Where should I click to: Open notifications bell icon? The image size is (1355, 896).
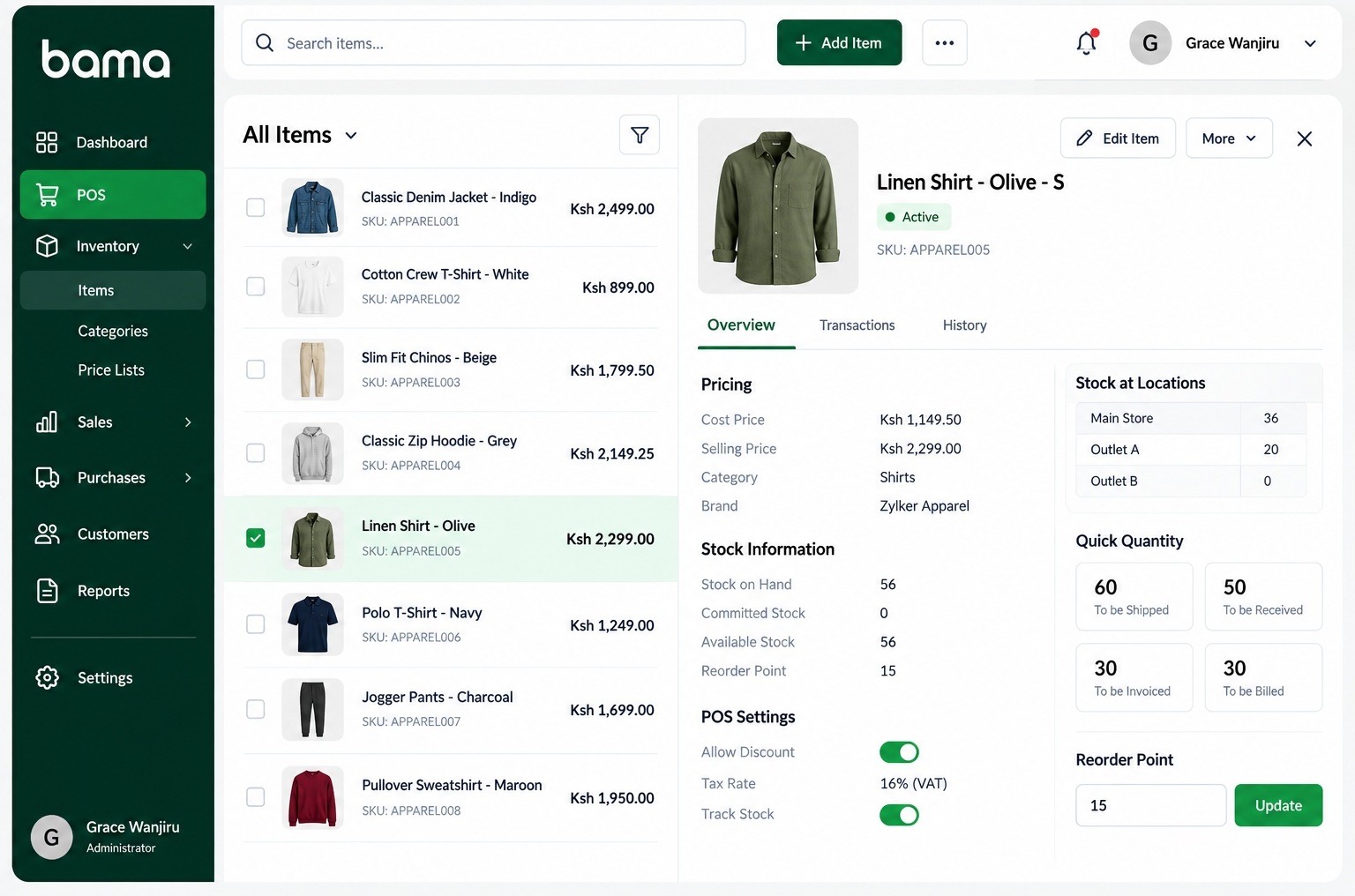tap(1087, 42)
